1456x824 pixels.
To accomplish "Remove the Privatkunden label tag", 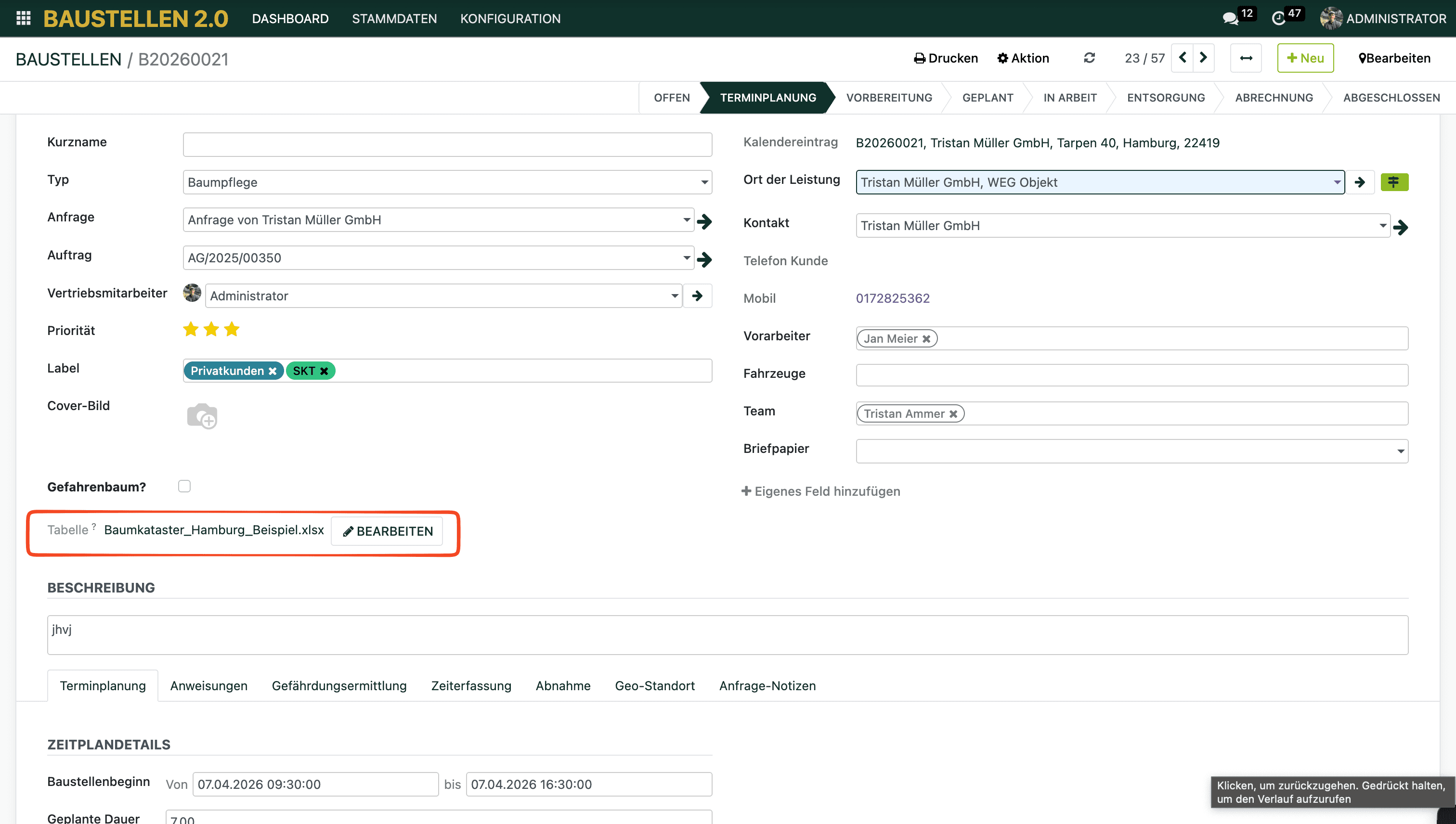I will click(x=273, y=371).
